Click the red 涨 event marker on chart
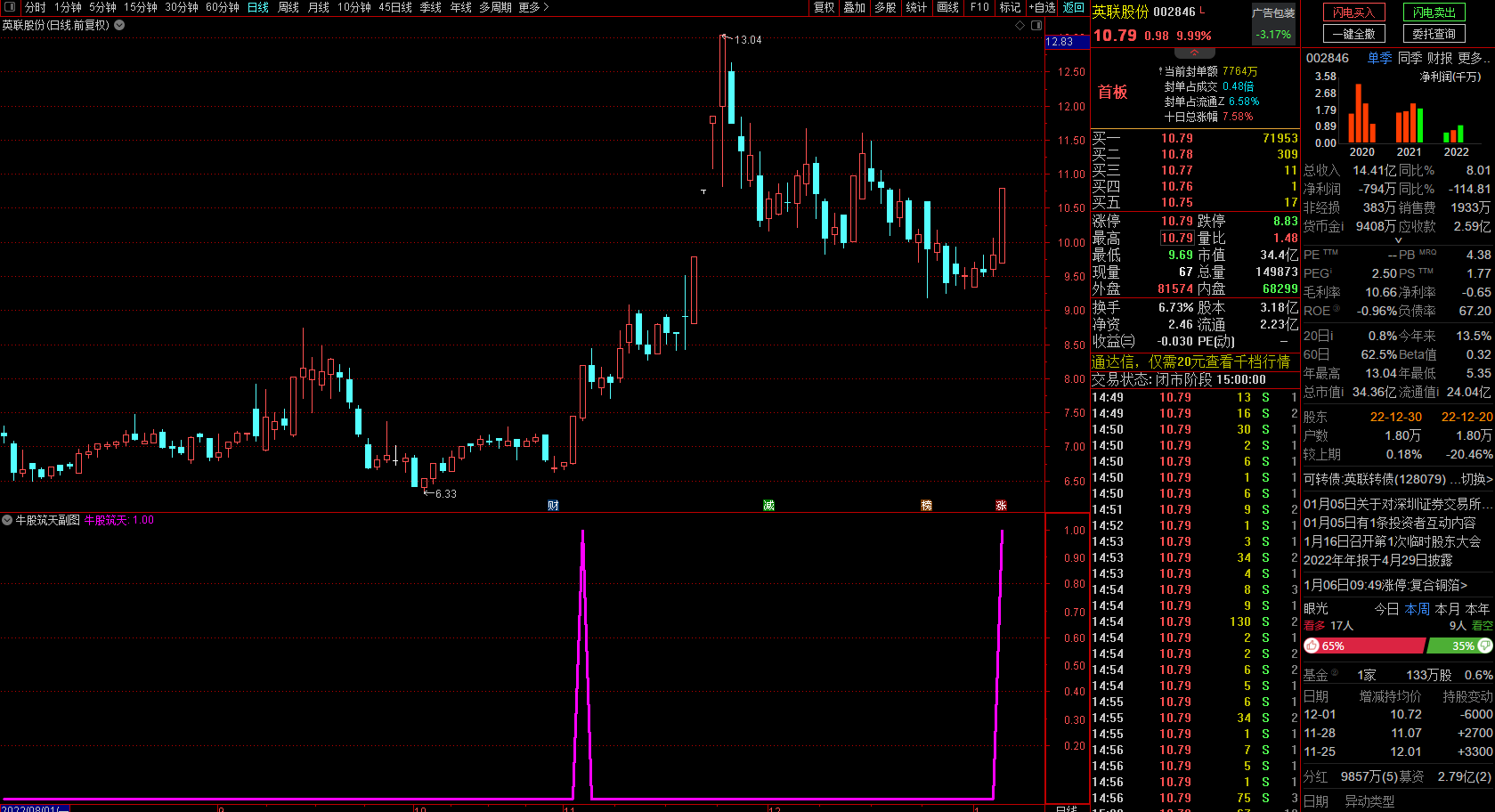This screenshot has width=1495, height=812. pyautogui.click(x=1001, y=505)
